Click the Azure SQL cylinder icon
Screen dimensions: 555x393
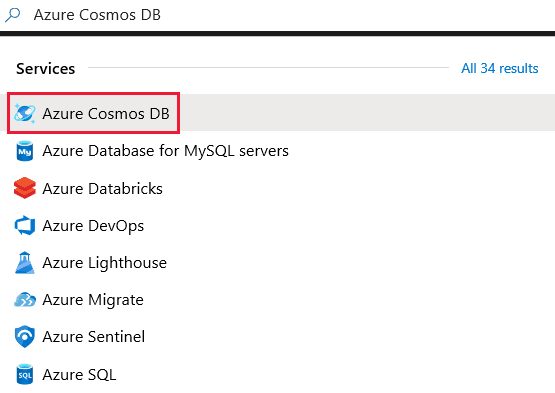tap(25, 374)
